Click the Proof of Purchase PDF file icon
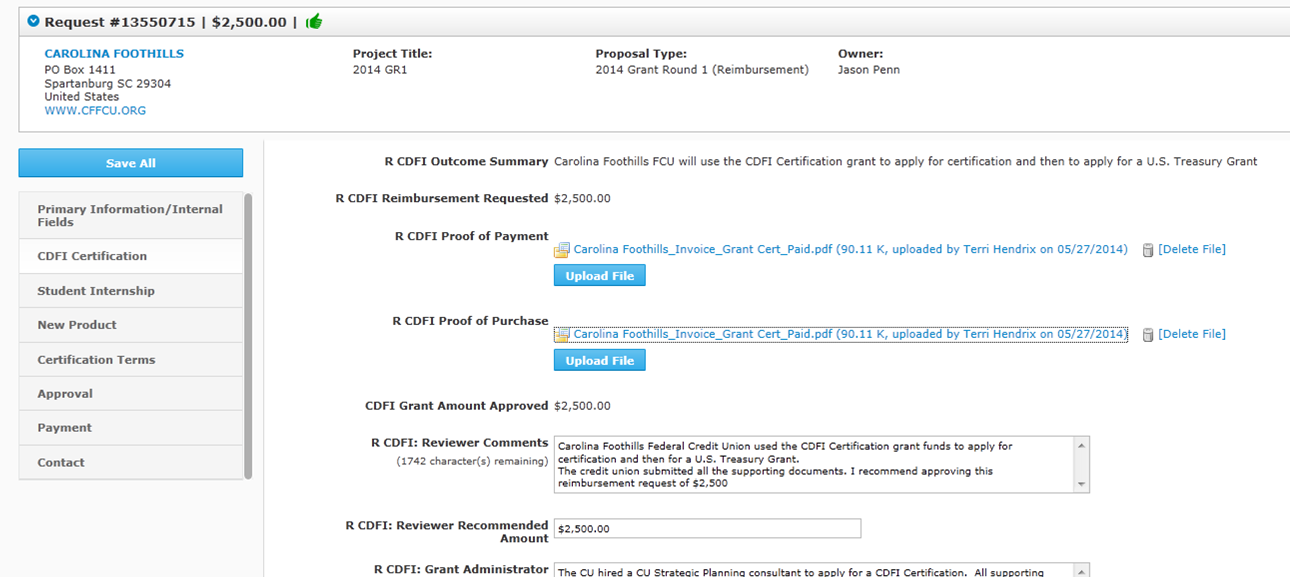The image size is (1292, 577). pos(562,335)
